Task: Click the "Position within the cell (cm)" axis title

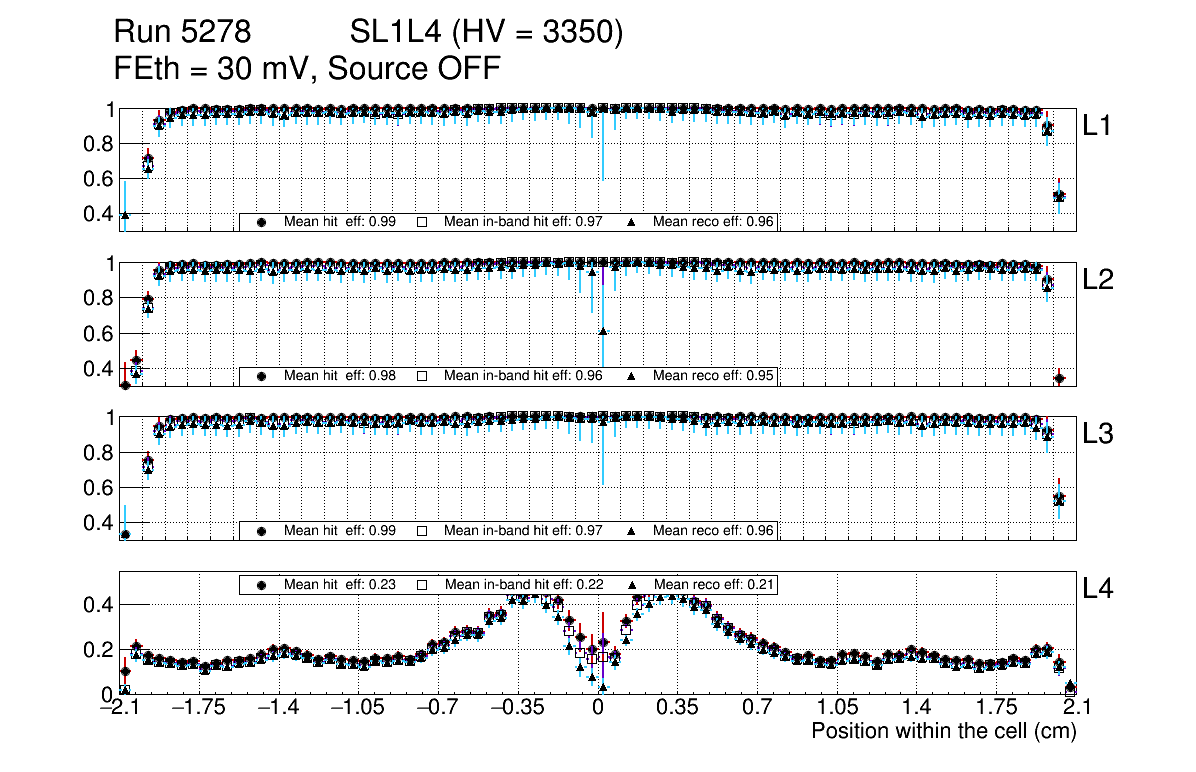Action: click(943, 731)
